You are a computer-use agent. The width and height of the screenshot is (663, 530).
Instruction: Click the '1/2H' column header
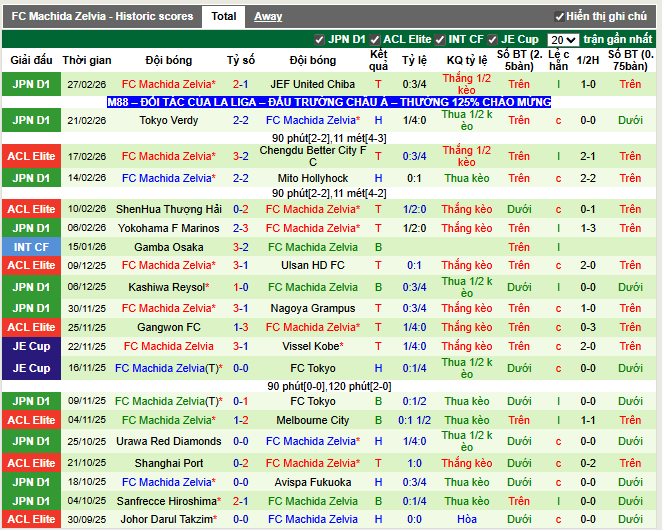pyautogui.click(x=588, y=60)
